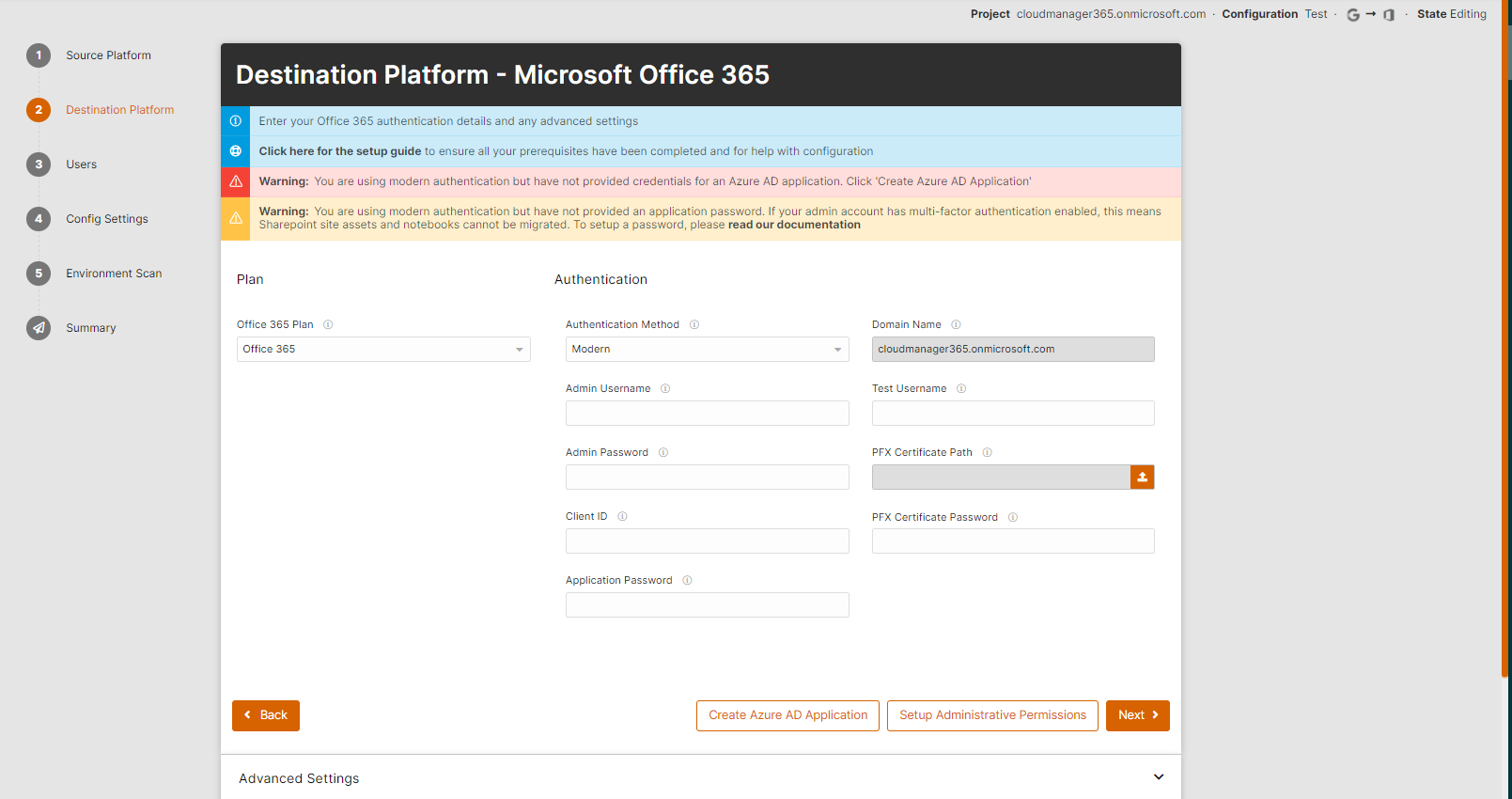This screenshot has height=799, width=1512.
Task: Click the info icon next to Admin Username
Action: click(665, 388)
